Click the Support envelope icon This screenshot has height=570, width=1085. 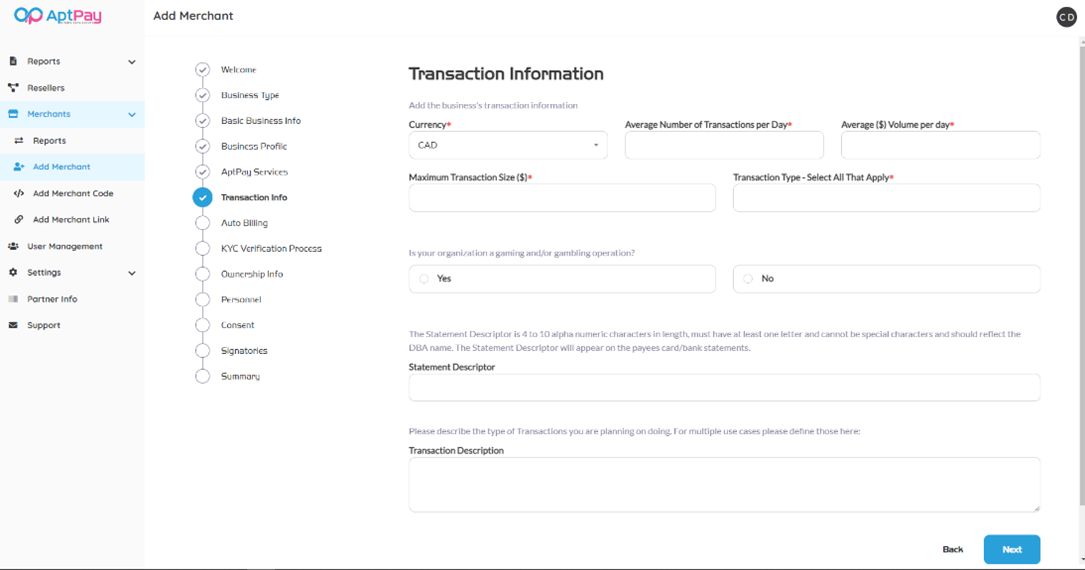pos(13,325)
